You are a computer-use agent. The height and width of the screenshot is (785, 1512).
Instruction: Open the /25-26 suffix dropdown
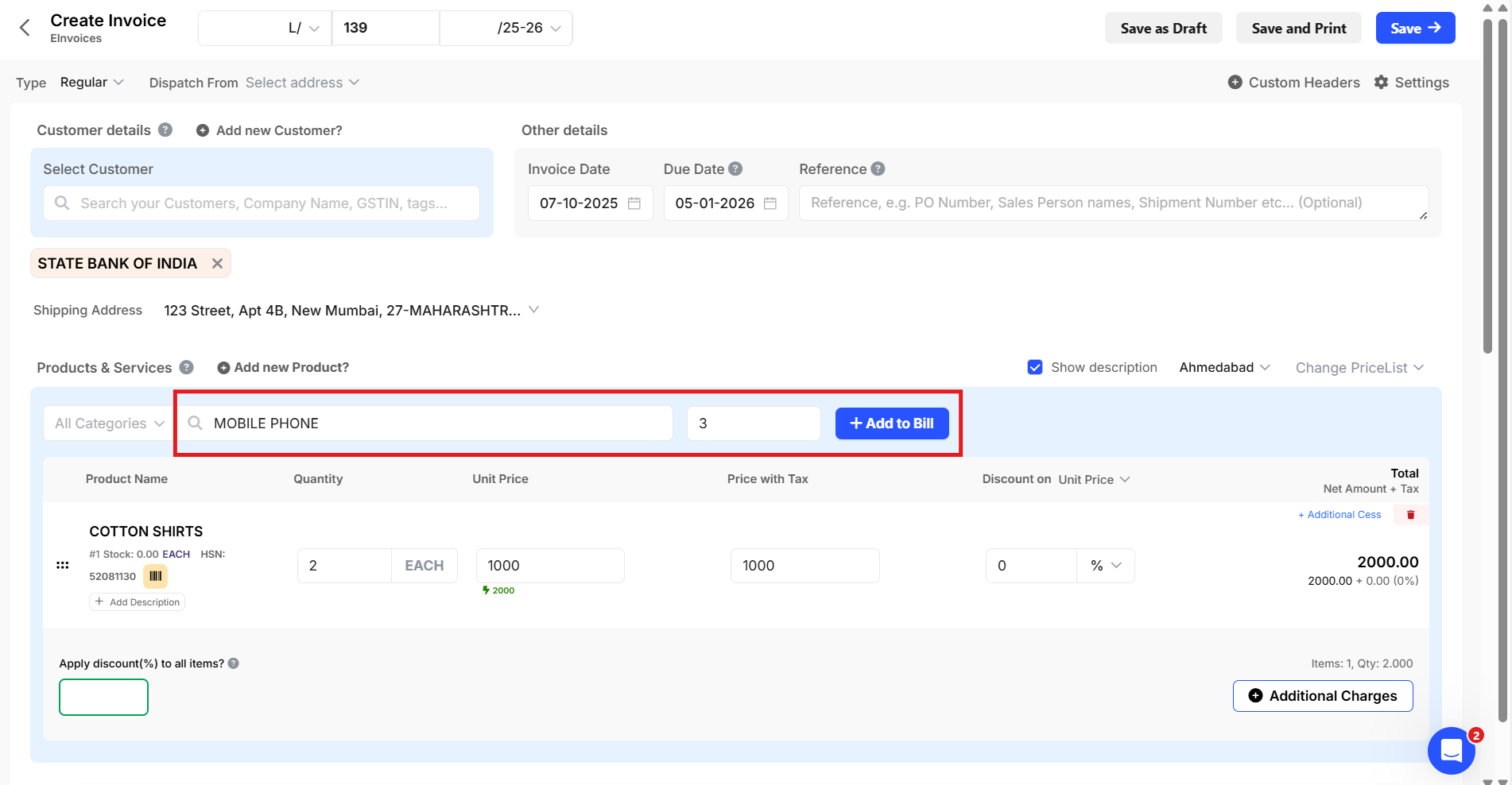click(506, 28)
